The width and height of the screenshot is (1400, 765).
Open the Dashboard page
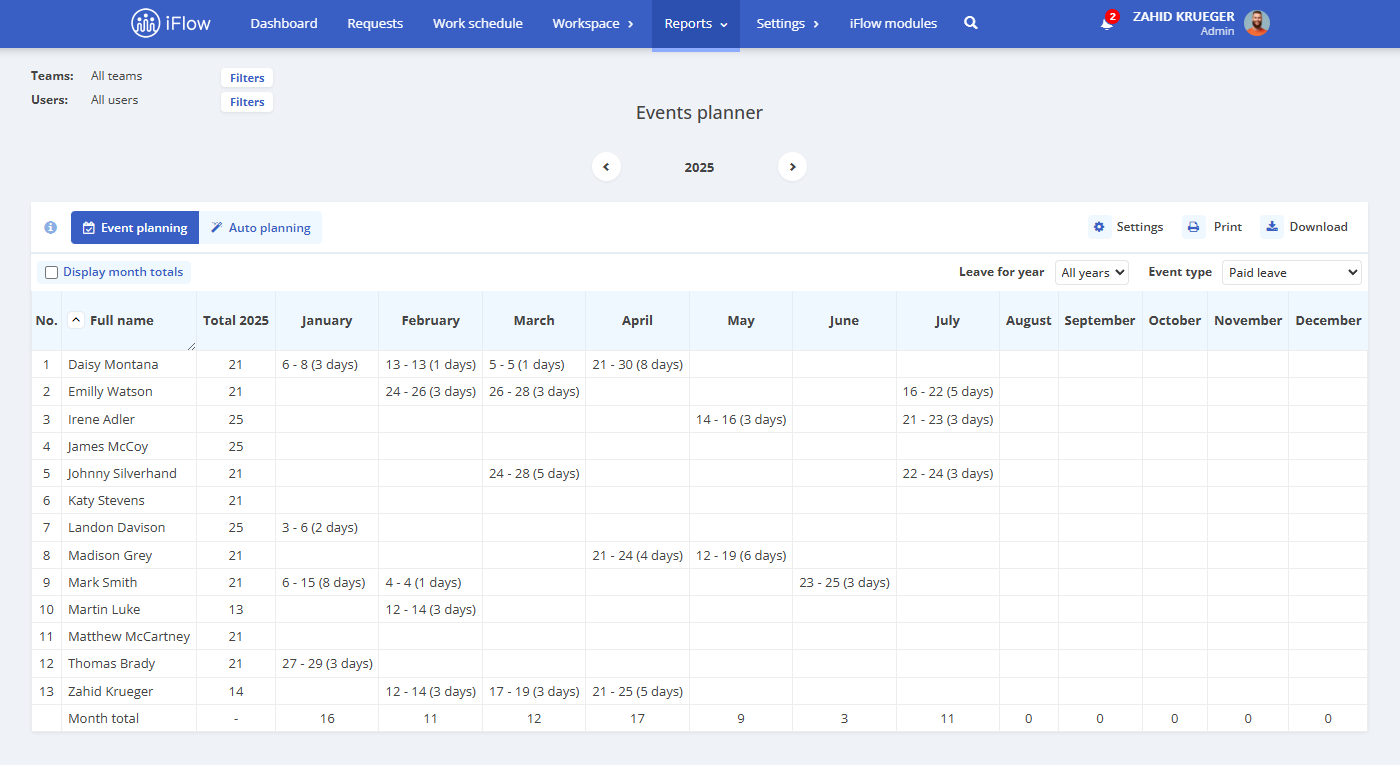(284, 23)
